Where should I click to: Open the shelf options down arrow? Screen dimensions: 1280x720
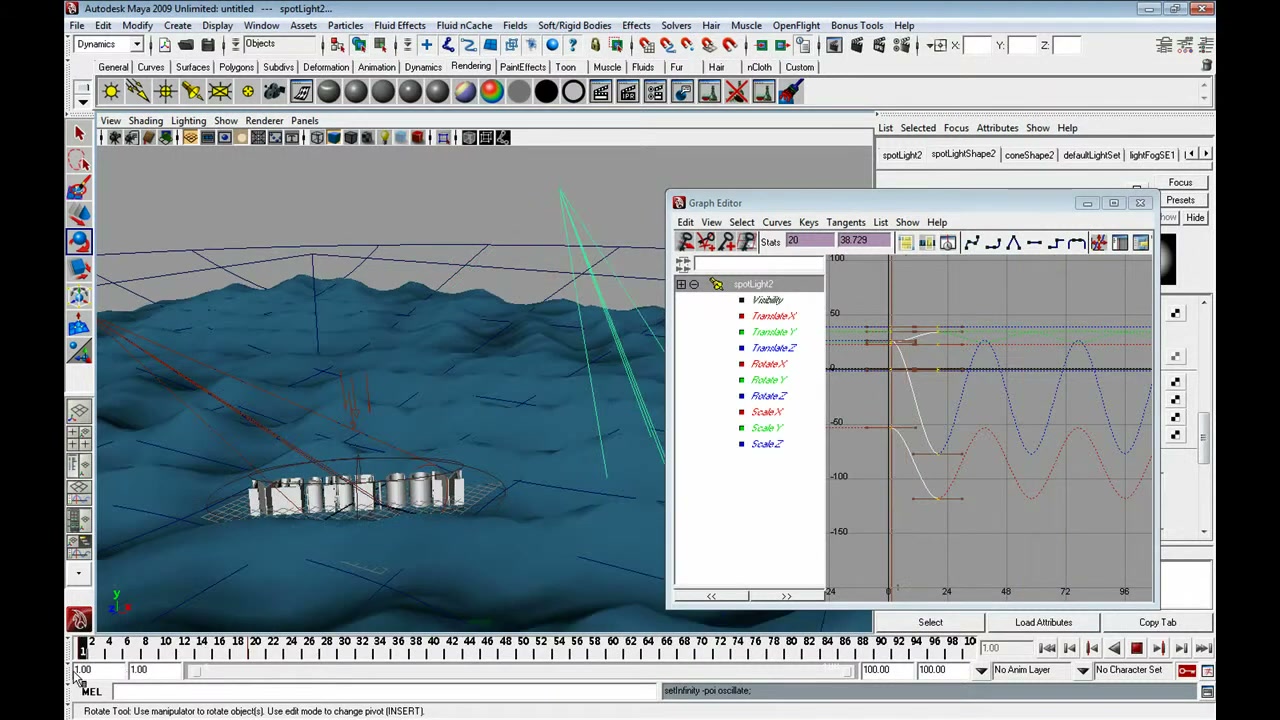tap(83, 100)
